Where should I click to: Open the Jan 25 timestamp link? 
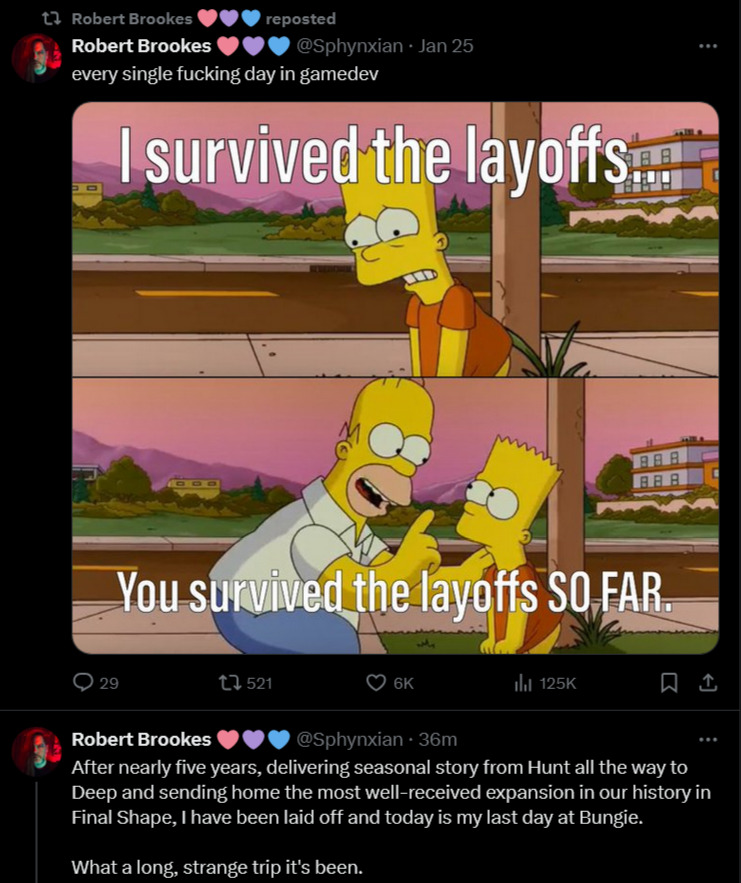pyautogui.click(x=446, y=46)
